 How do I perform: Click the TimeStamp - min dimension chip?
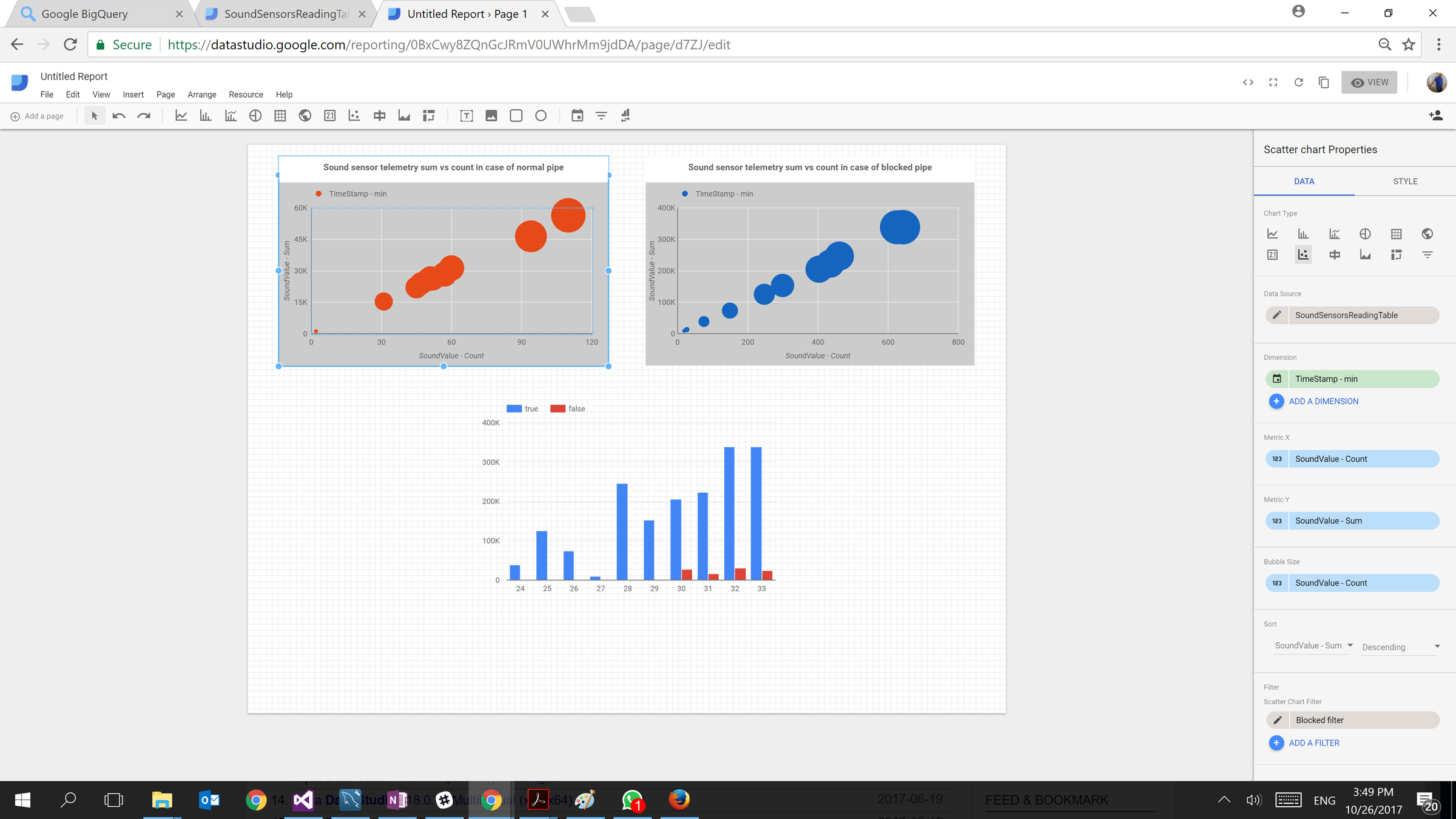(1352, 379)
